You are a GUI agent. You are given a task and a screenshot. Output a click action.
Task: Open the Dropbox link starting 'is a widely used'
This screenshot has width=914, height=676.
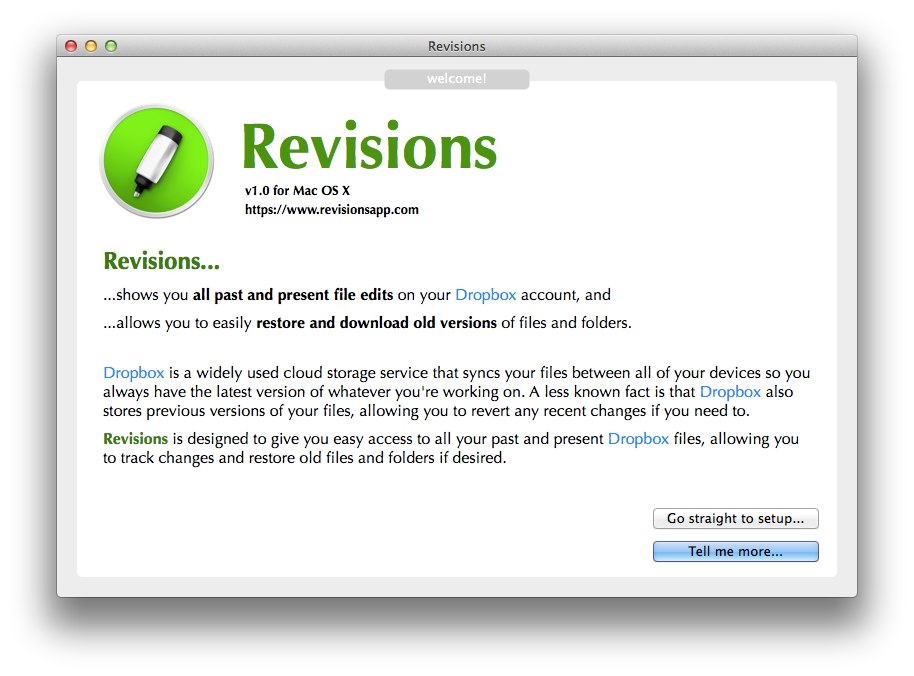pos(133,373)
